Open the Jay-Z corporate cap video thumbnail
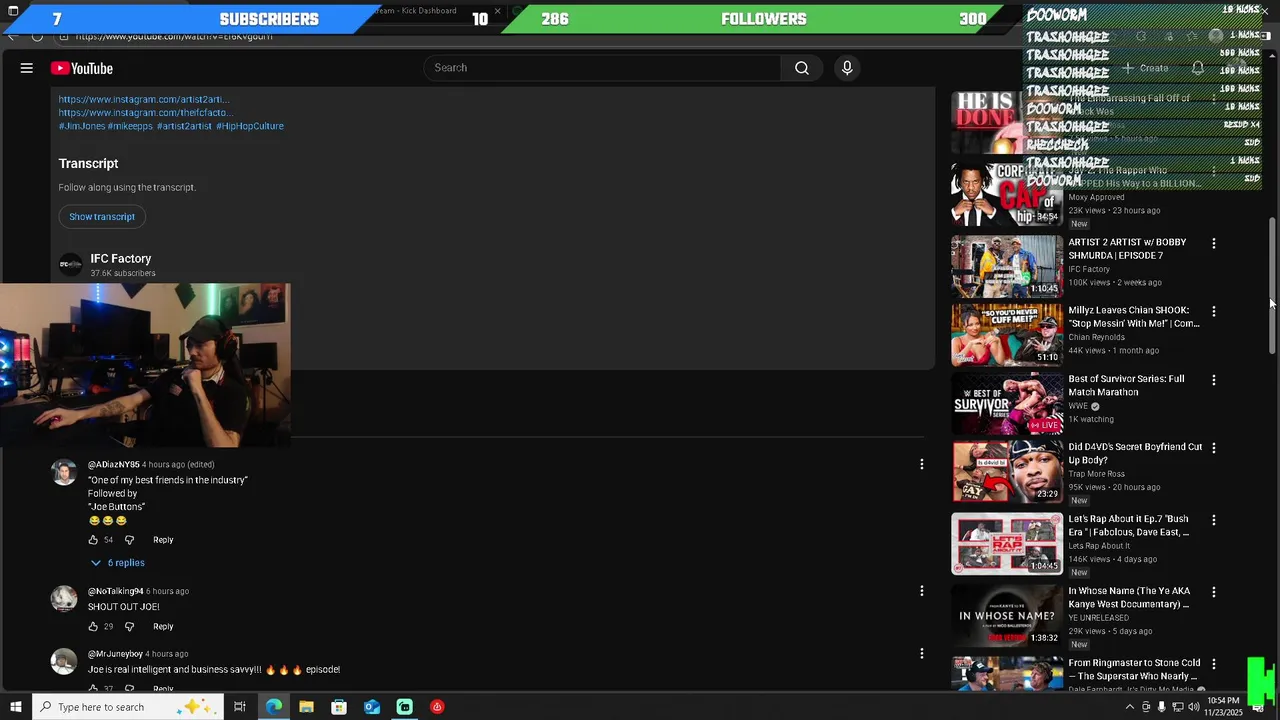Screen dimensions: 1280x720 click(1007, 195)
